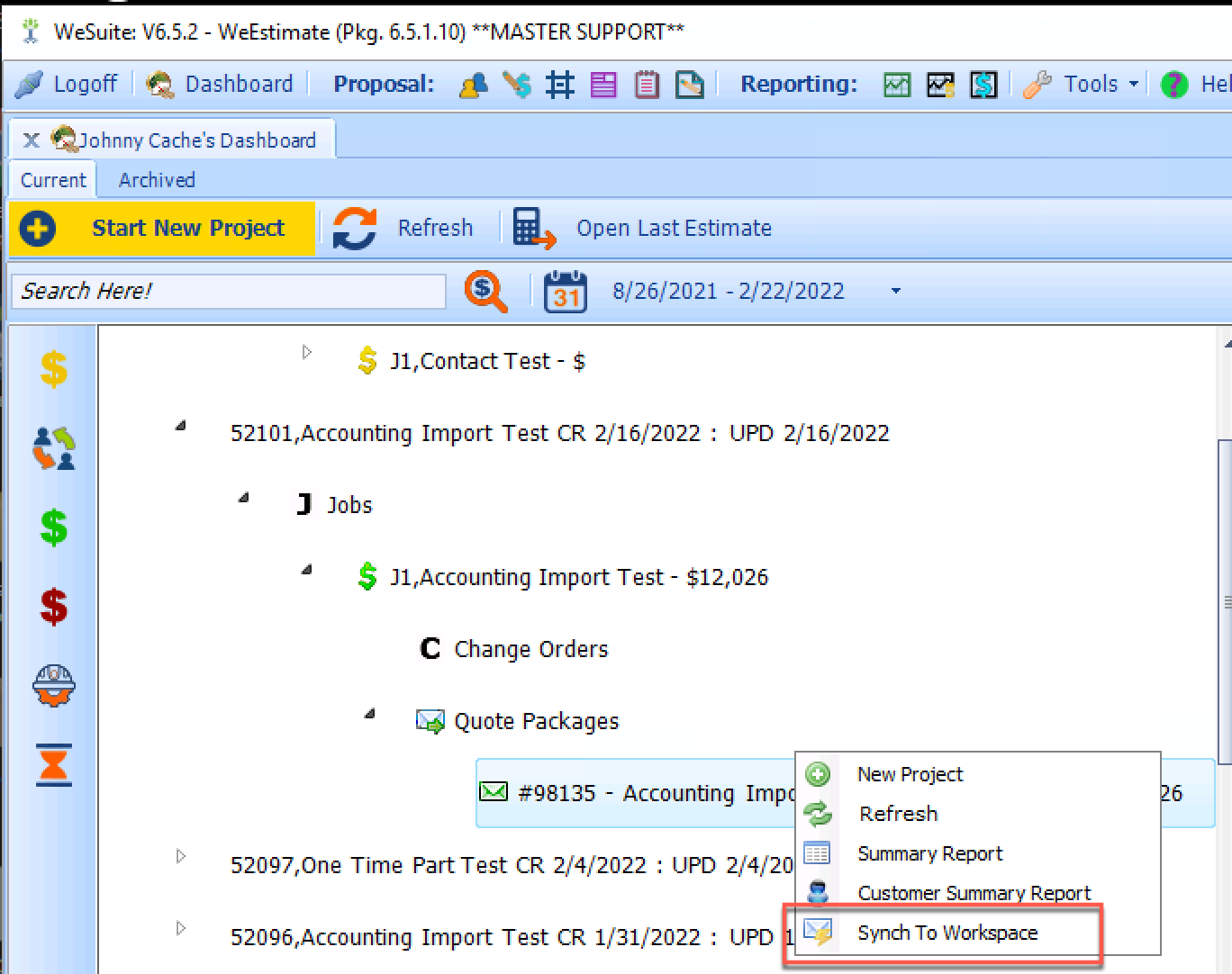Screen dimensions: 1232x974
Task: Select project 52096,Accounting Import Test CR row
Action: tap(512, 938)
